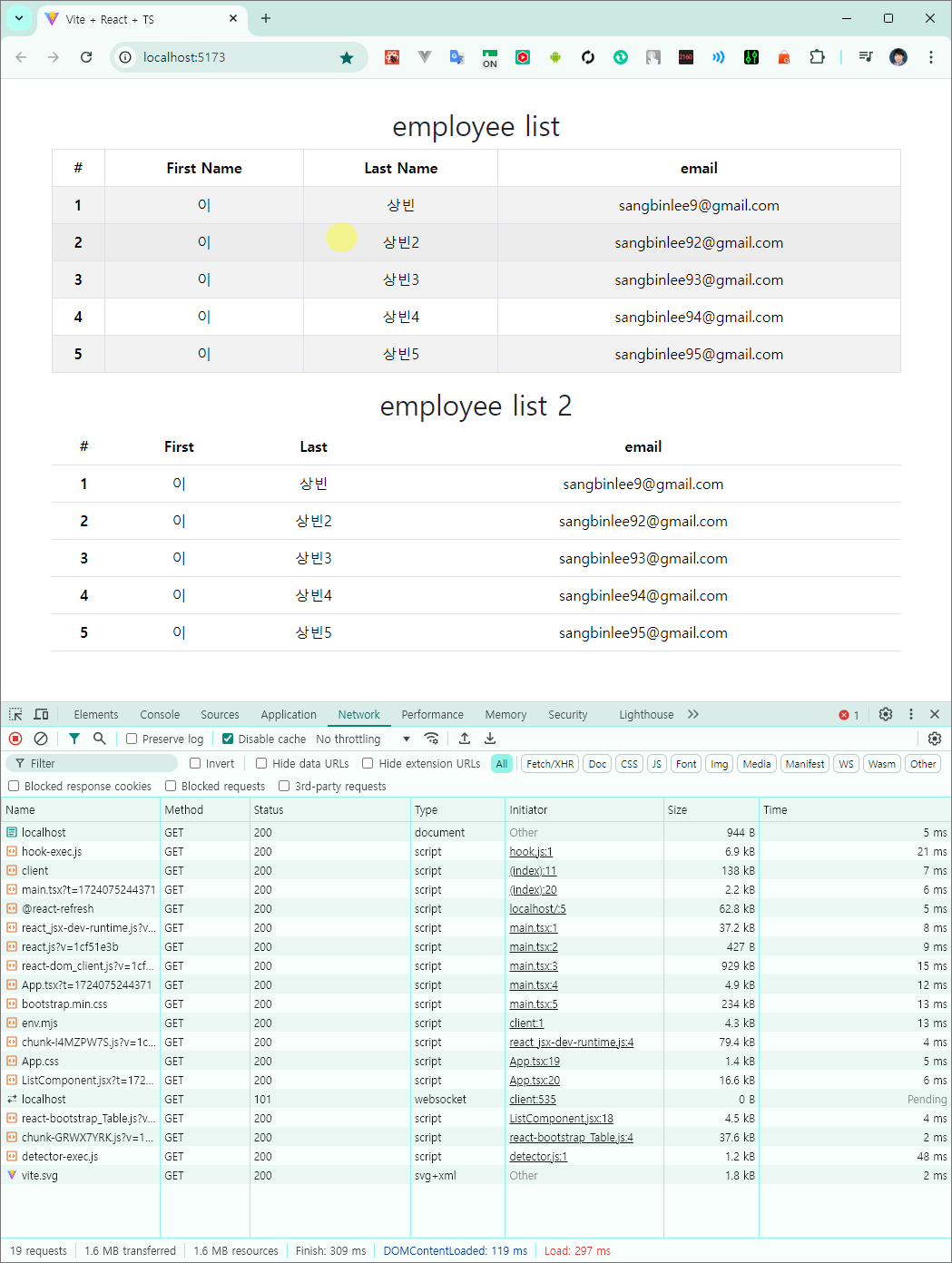Select the All request filter
Screen dimensions: 952x1263
(502, 764)
